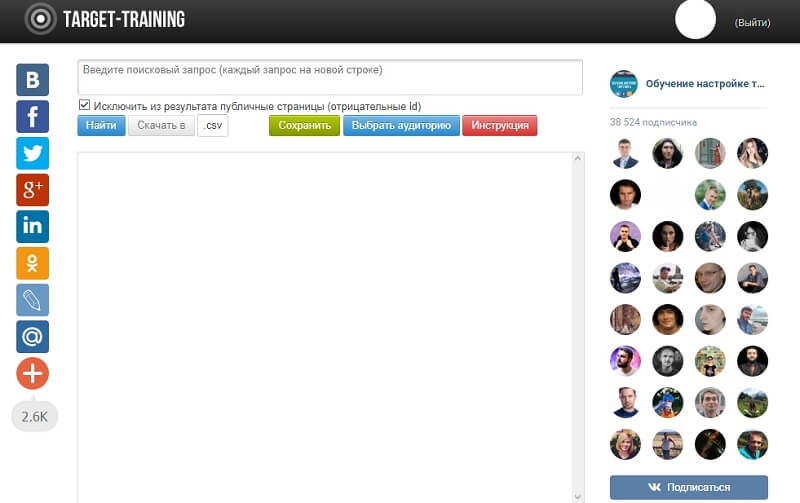Viewport: 800px width, 503px height.
Task: Click the LiveJournal pencil share icon
Action: point(33,300)
